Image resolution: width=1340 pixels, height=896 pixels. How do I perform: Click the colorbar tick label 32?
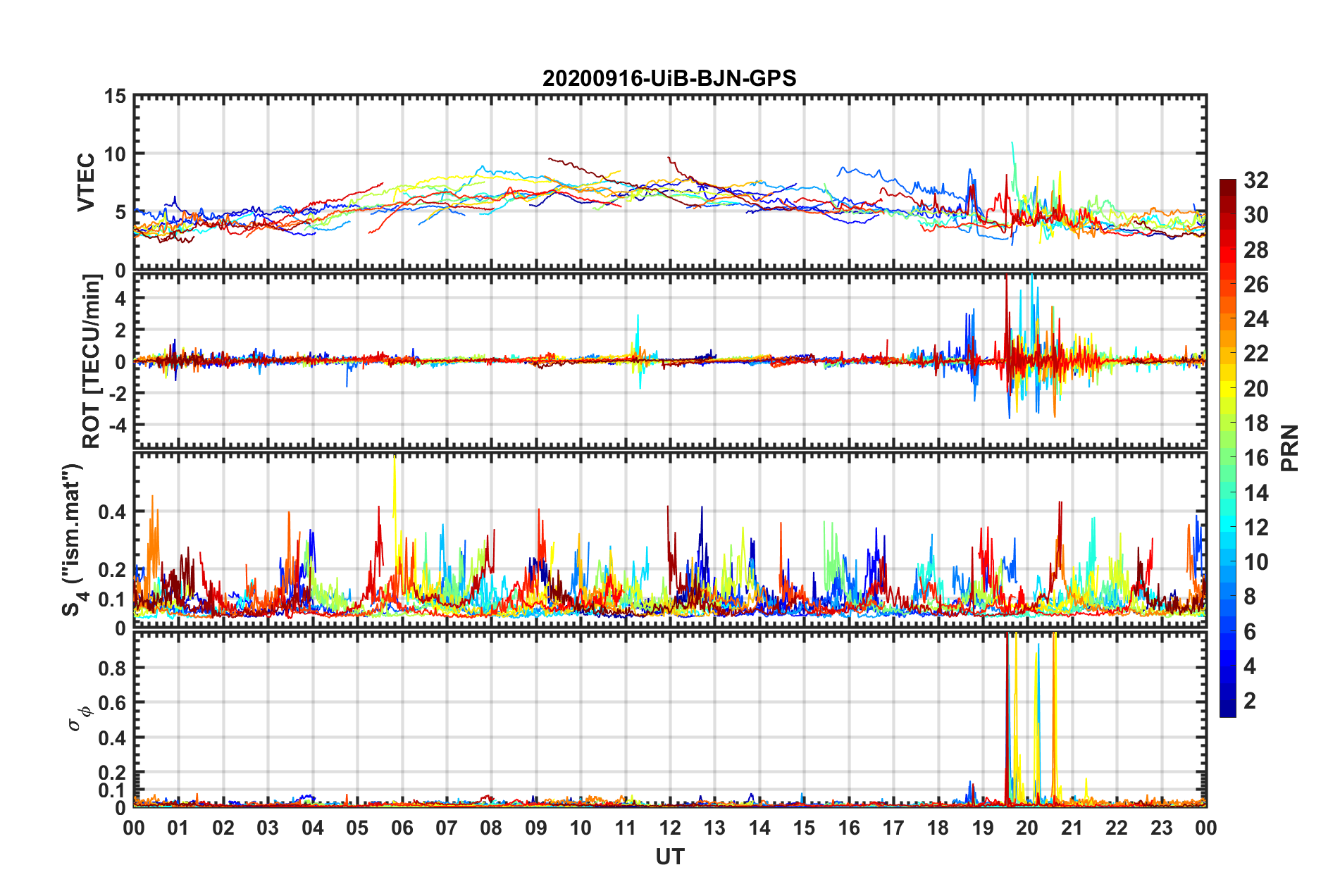point(1256,180)
